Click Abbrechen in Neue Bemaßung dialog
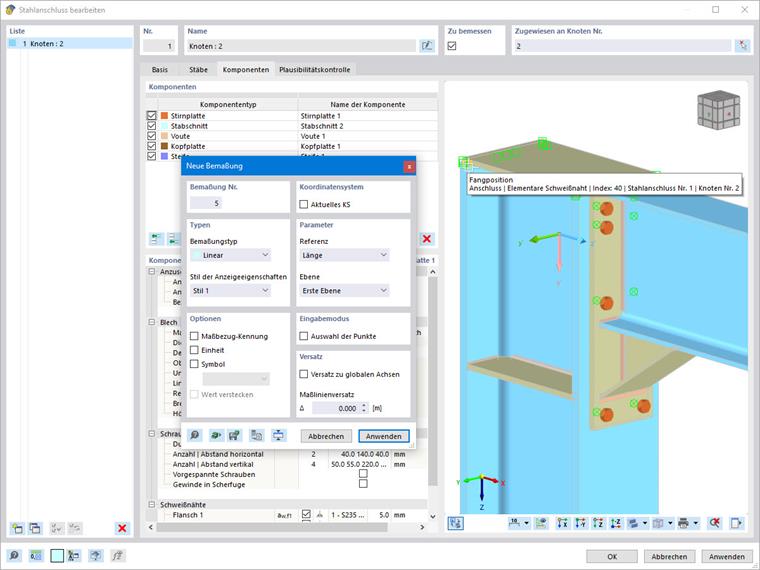The image size is (760, 570). 326,436
